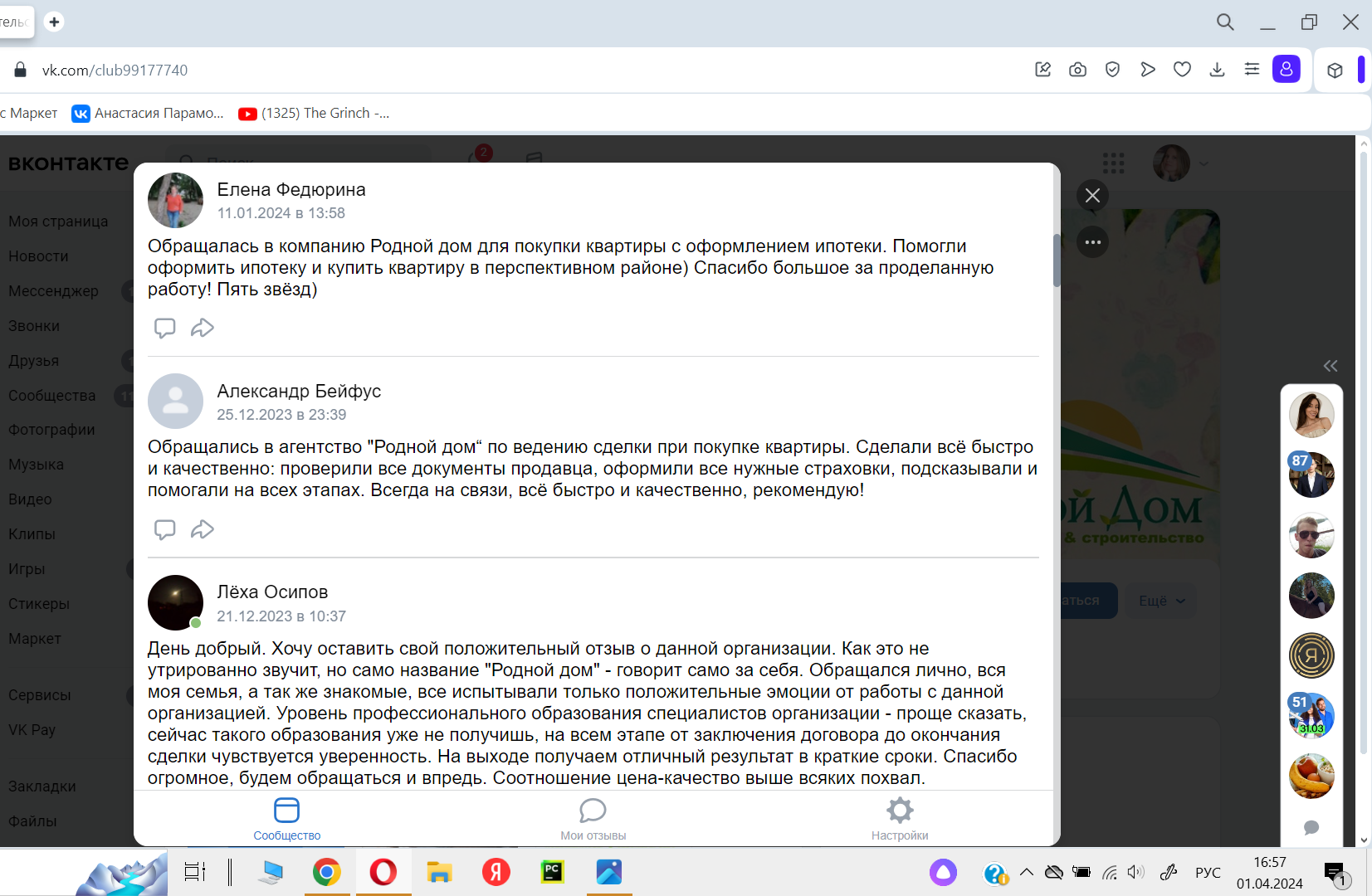Open Закладки in VK sidebar
Image resolution: width=1372 pixels, height=896 pixels.
pos(42,786)
